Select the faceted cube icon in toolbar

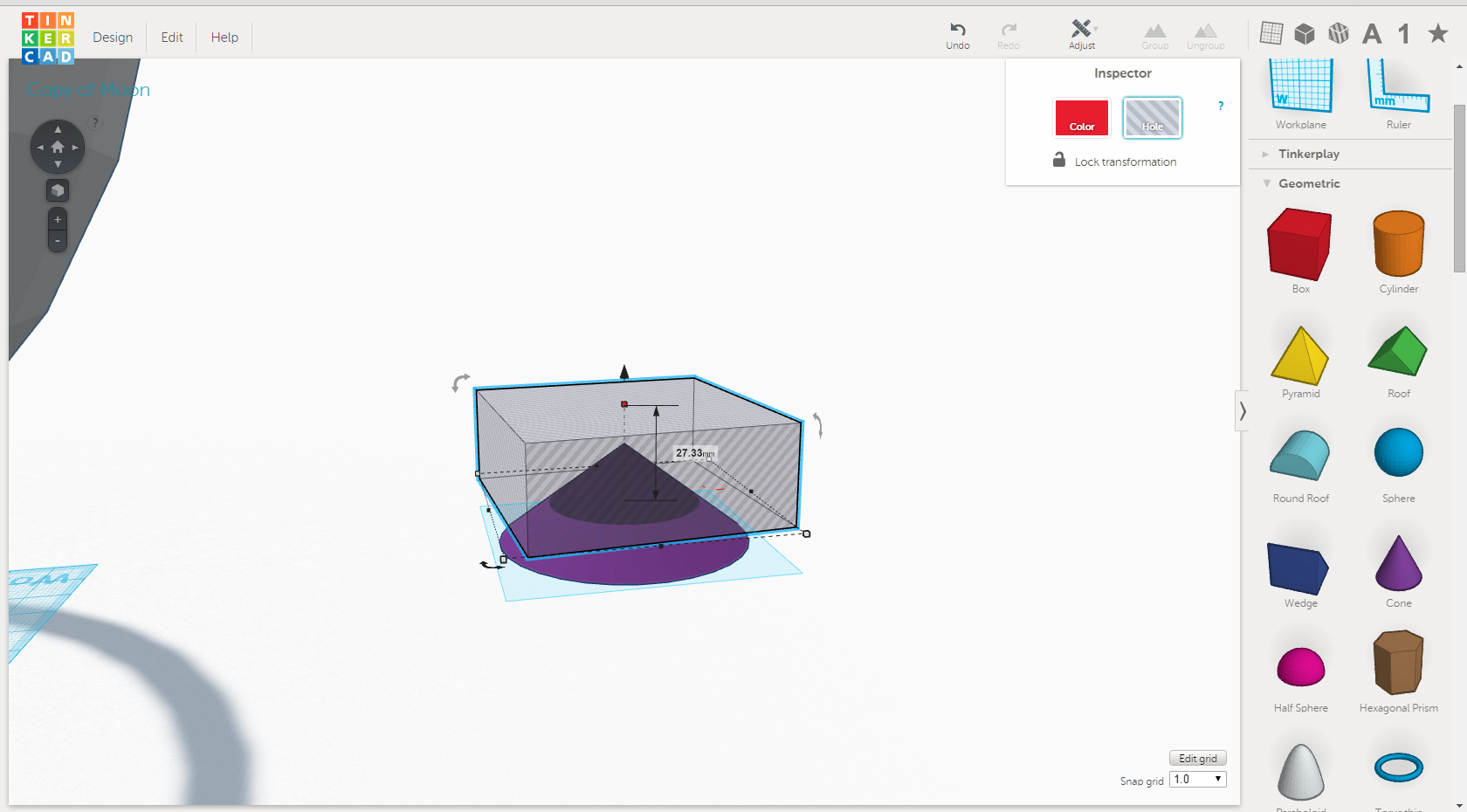(x=1339, y=33)
